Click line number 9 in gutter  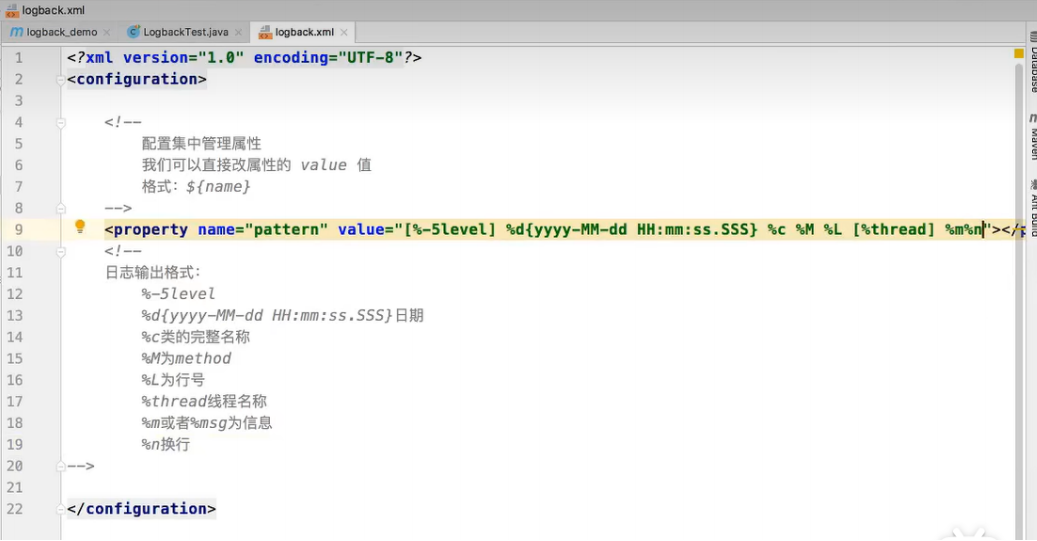[x=19, y=229]
